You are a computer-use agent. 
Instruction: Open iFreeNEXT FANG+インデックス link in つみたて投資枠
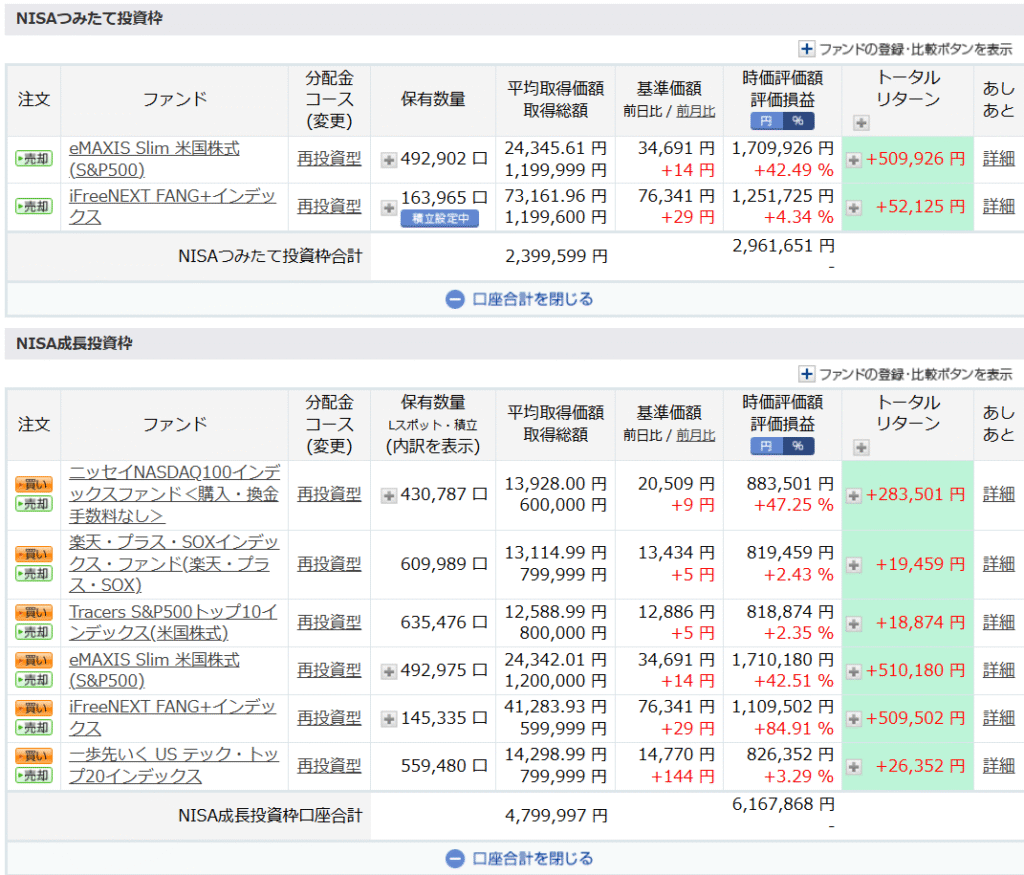click(172, 206)
